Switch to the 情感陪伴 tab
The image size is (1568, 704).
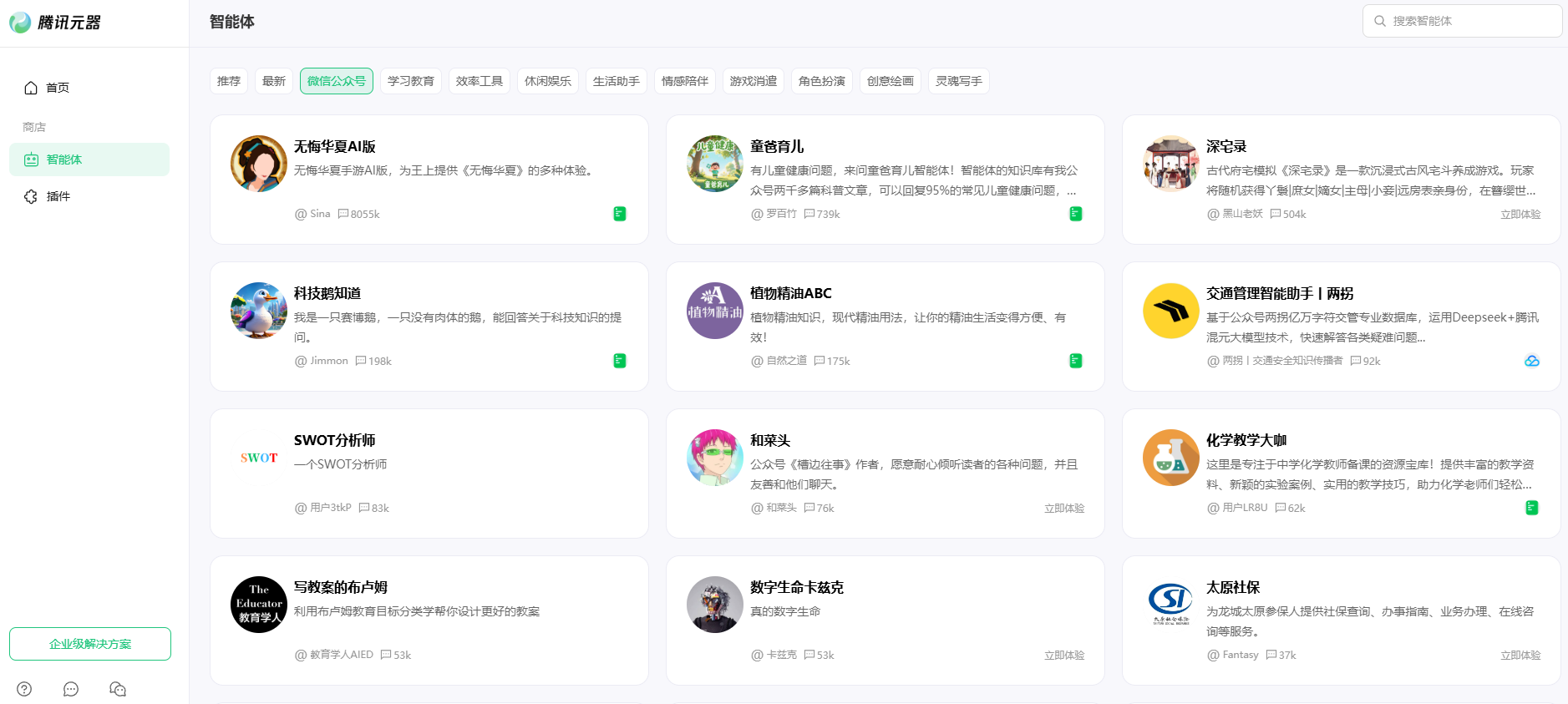[x=685, y=81]
